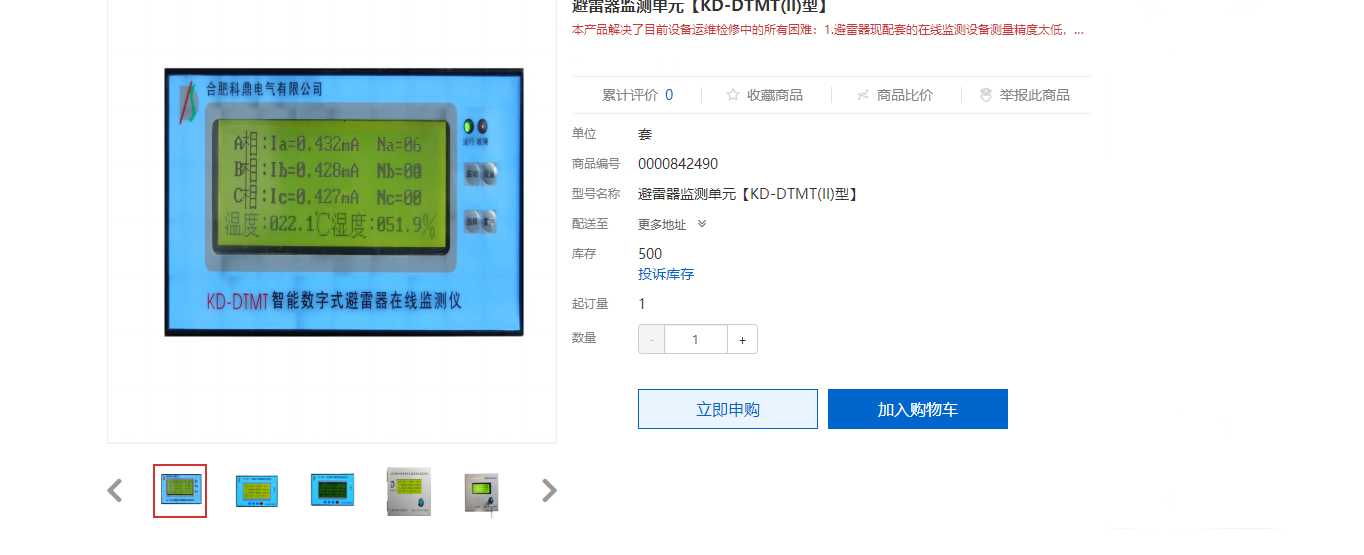
Task: Click the 加入购物车 button
Action: (x=918, y=409)
